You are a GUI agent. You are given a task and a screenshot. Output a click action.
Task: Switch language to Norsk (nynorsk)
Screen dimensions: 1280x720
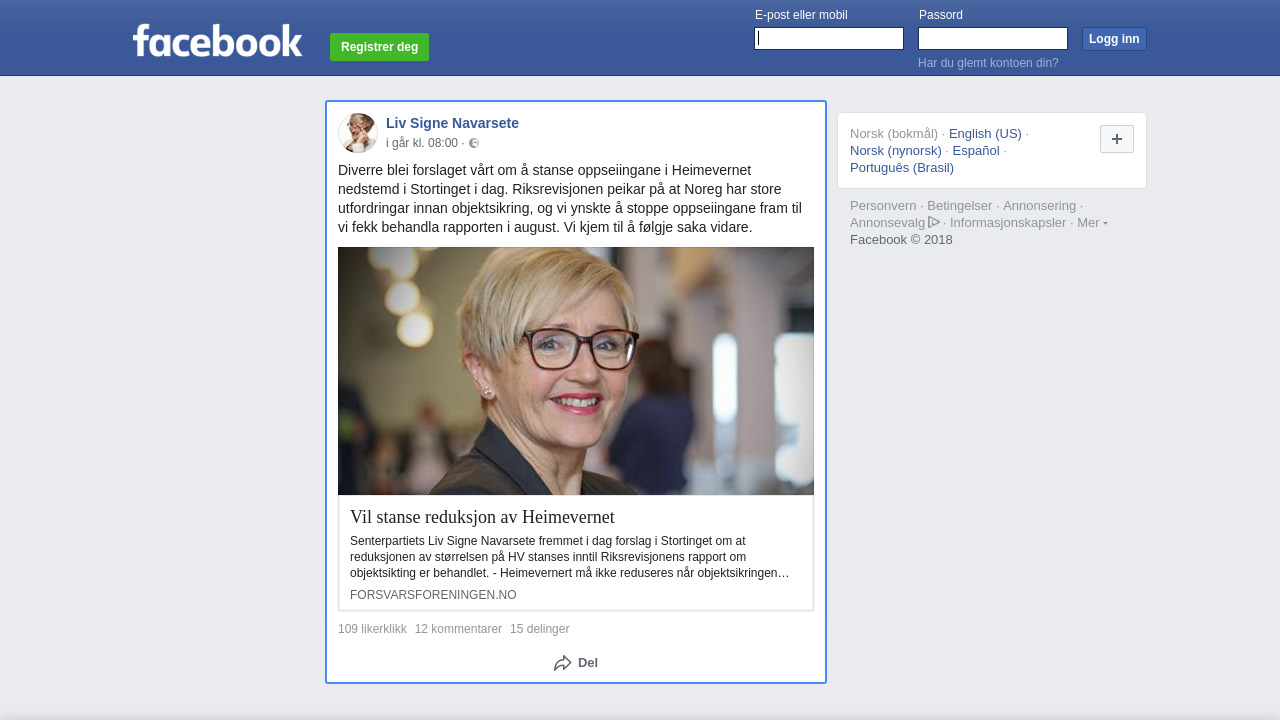(x=896, y=151)
